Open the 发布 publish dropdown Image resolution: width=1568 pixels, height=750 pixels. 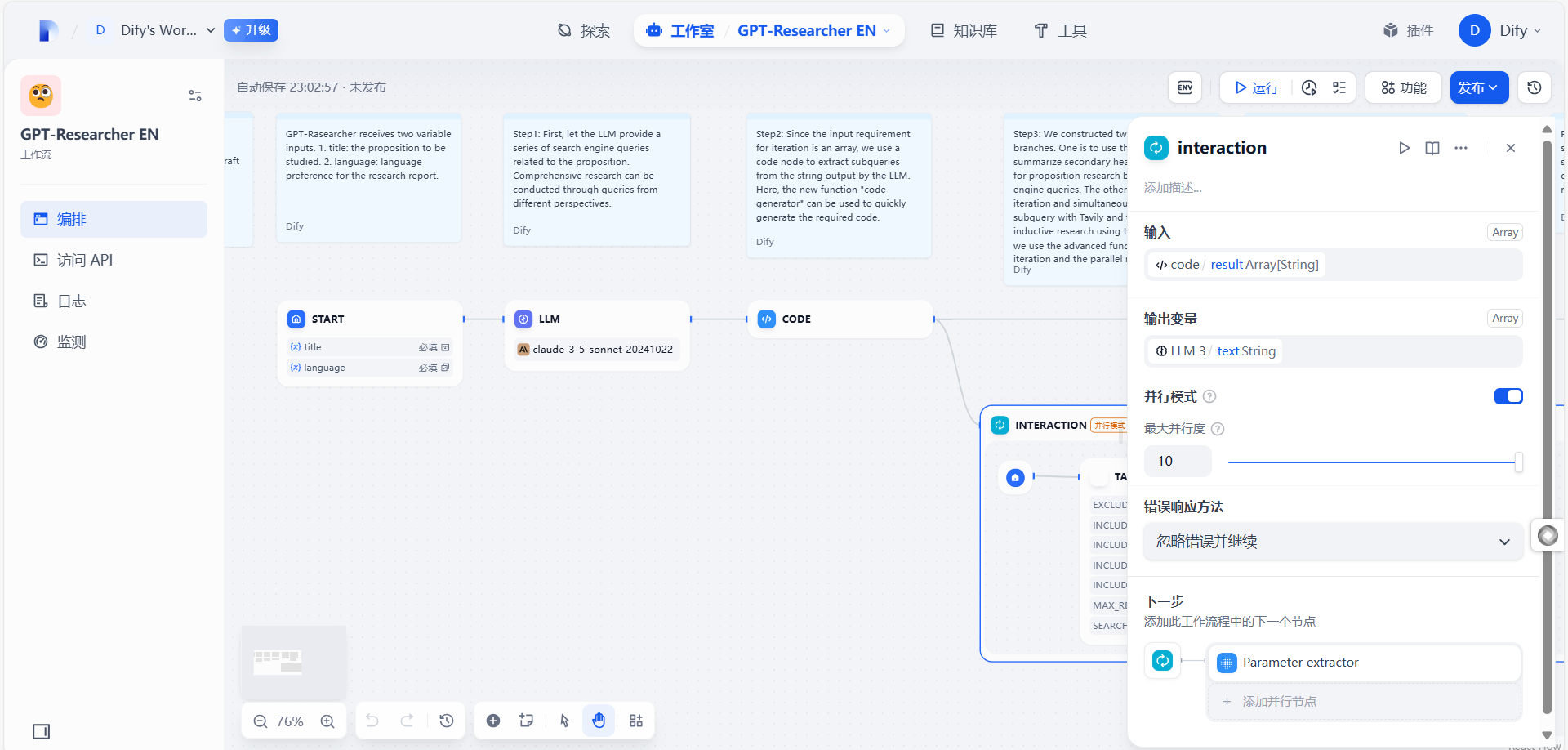coord(1479,87)
